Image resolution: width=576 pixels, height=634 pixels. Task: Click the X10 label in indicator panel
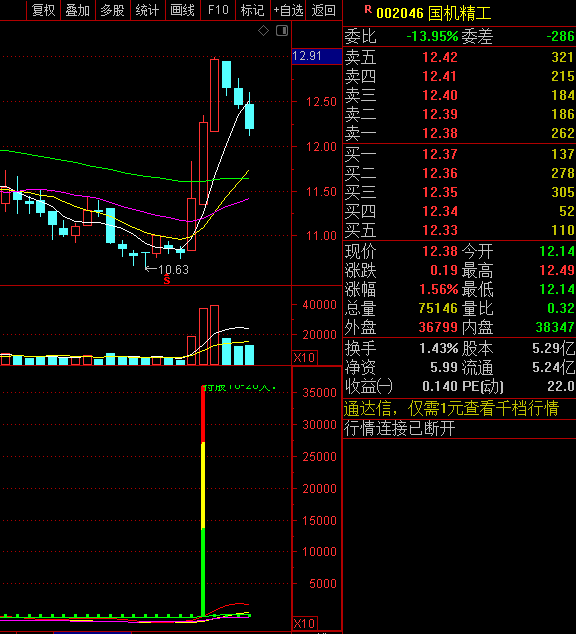[304, 623]
